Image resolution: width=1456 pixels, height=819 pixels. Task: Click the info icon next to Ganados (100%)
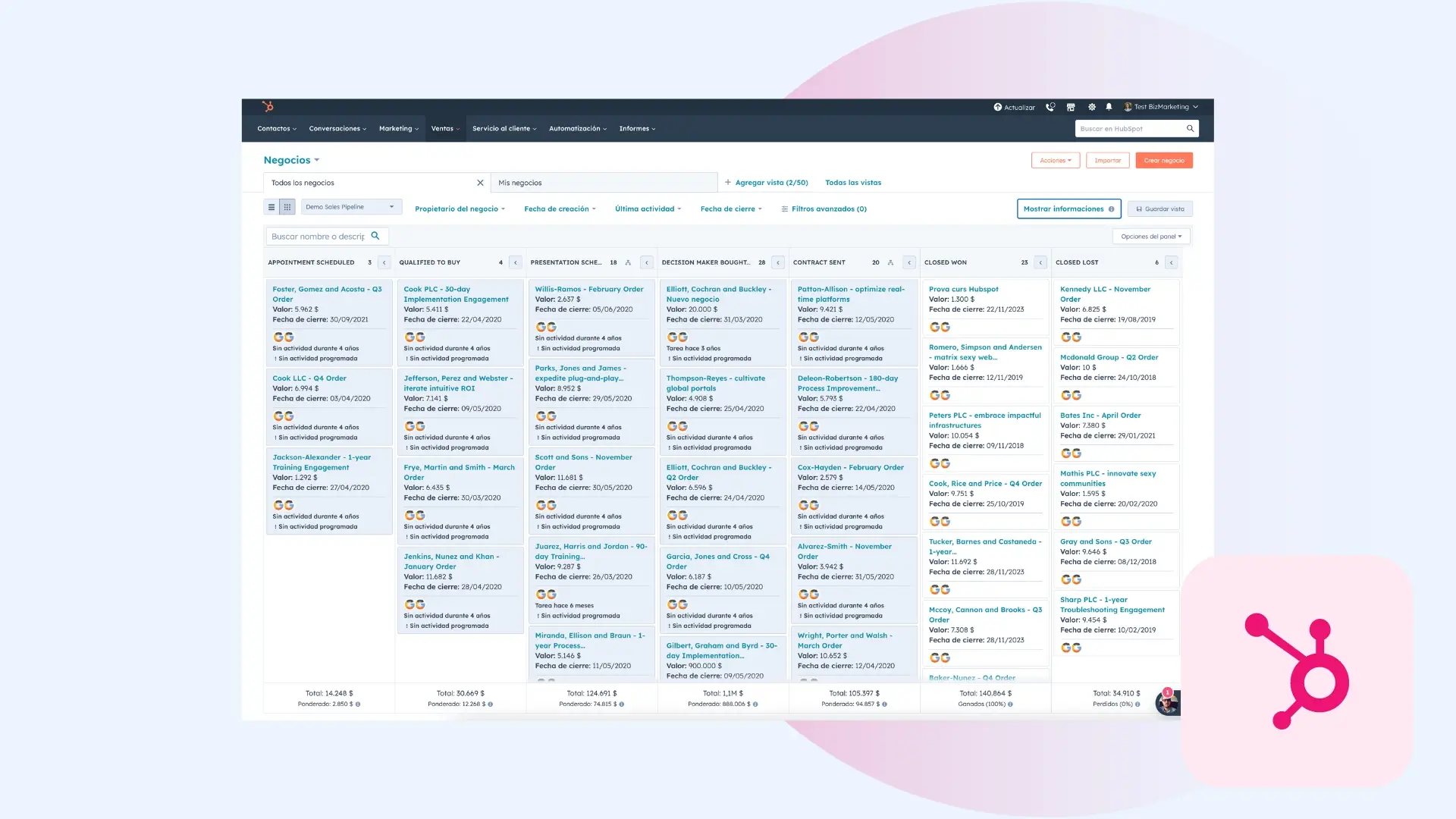pyautogui.click(x=1010, y=704)
